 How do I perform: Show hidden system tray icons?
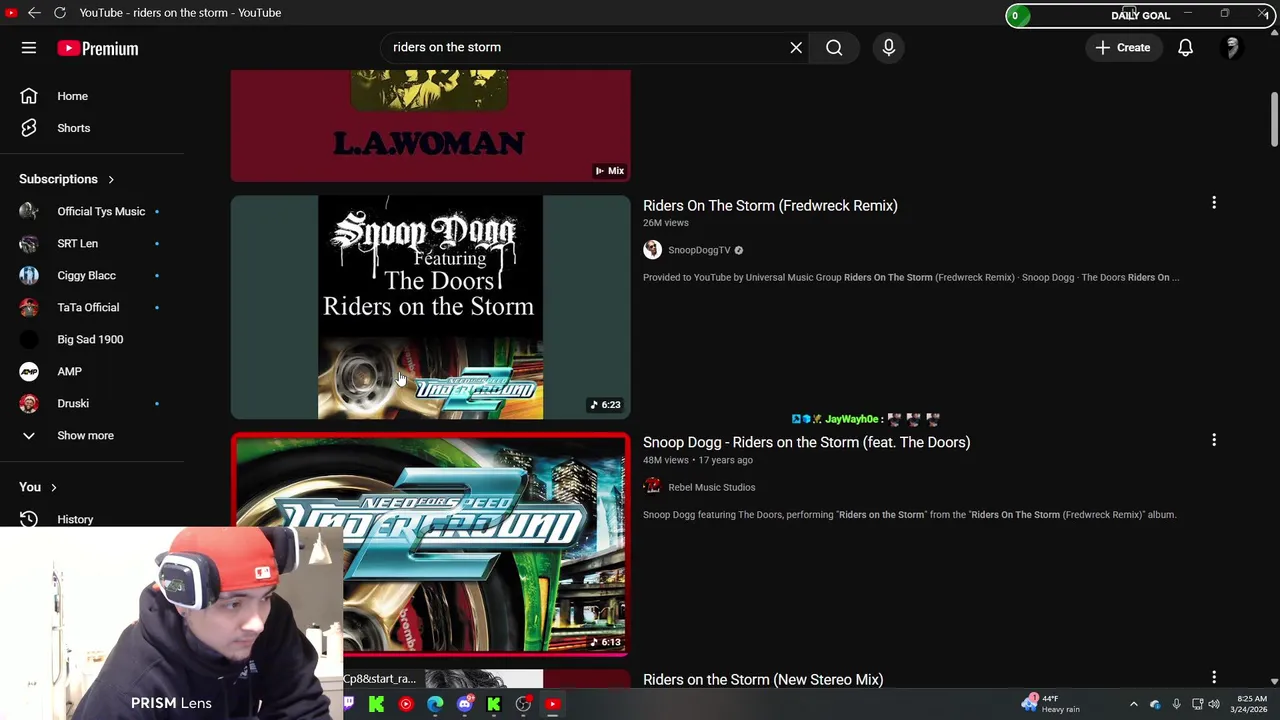1133,704
